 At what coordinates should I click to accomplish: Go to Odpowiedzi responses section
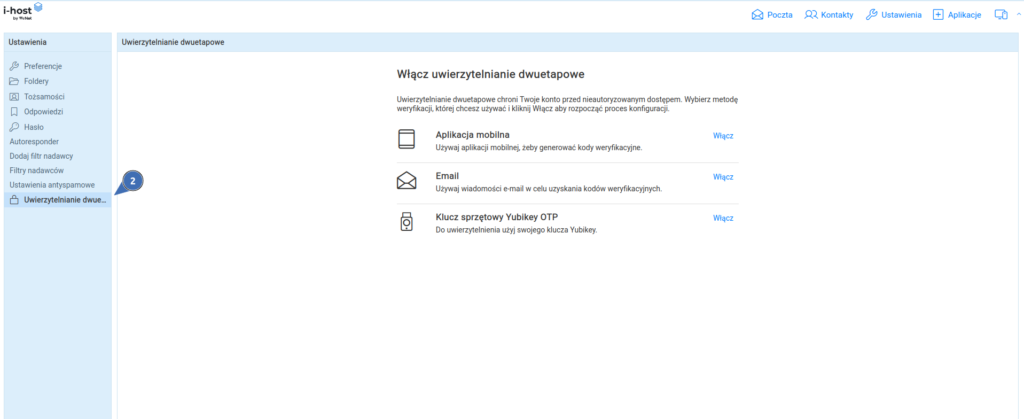point(44,112)
